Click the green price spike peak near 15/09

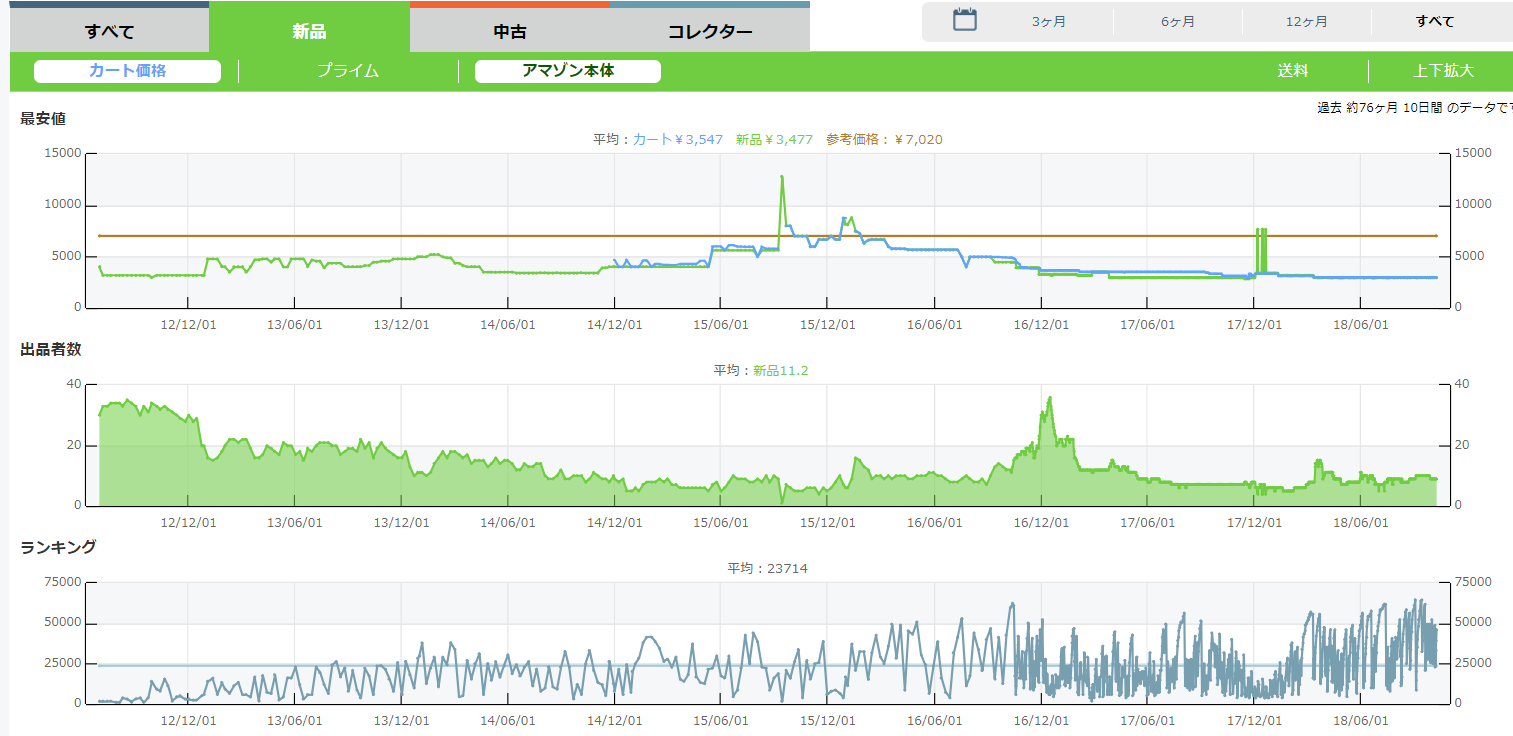782,177
